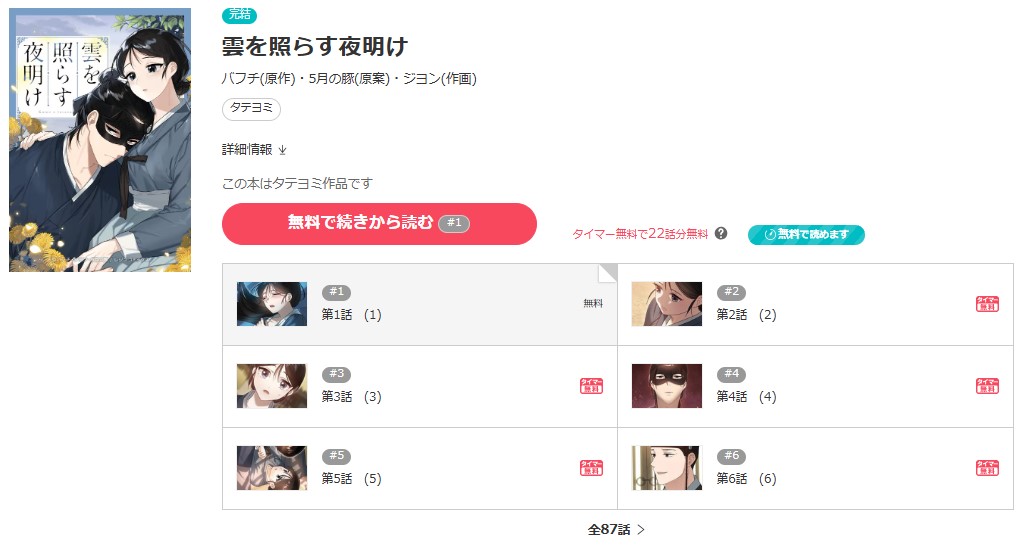Screen dimensions: 1024x546
Task: Open episode 1 thumbnail
Action: (x=272, y=304)
